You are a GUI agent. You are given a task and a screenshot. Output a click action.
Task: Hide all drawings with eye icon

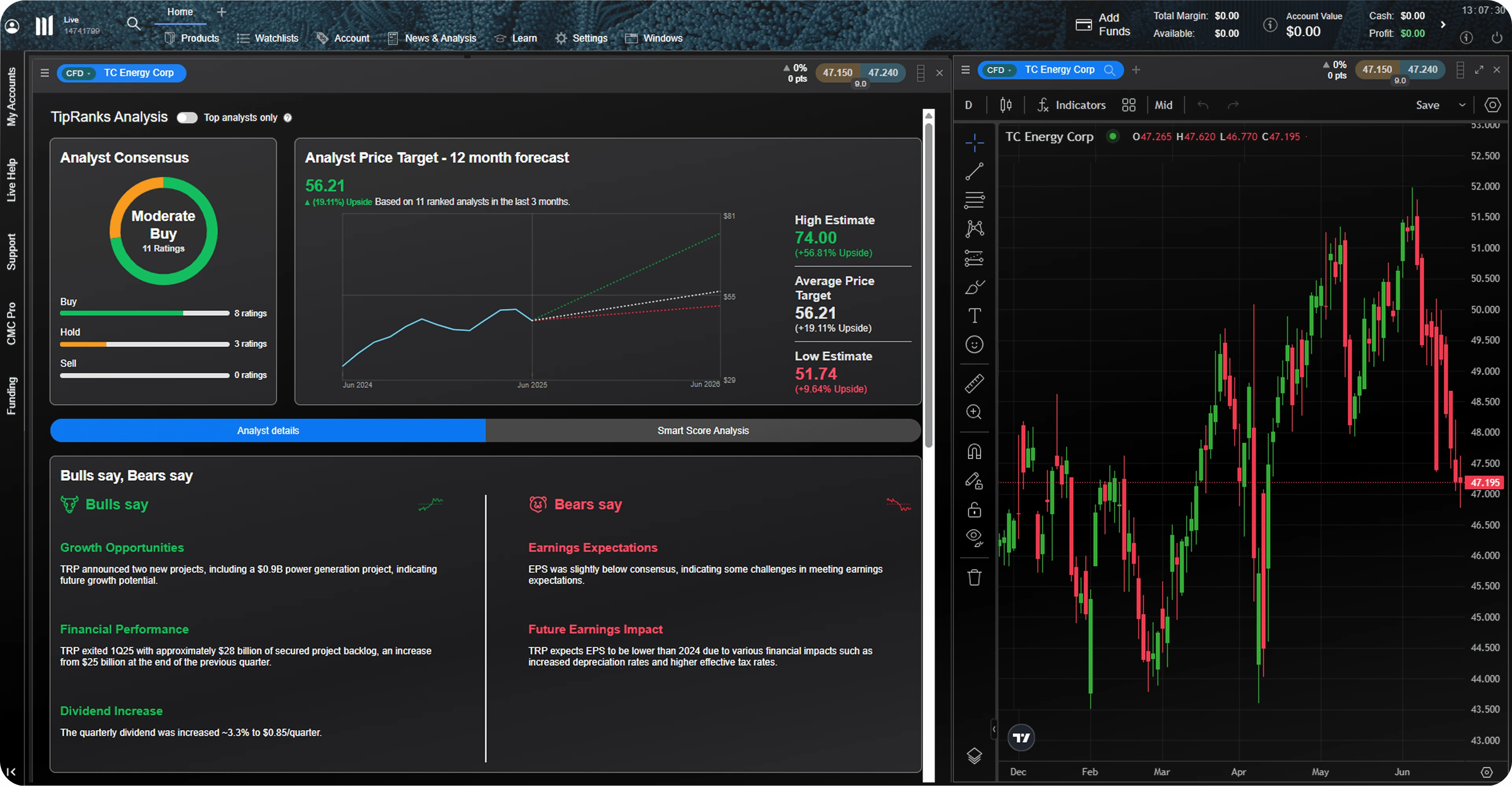(x=975, y=537)
